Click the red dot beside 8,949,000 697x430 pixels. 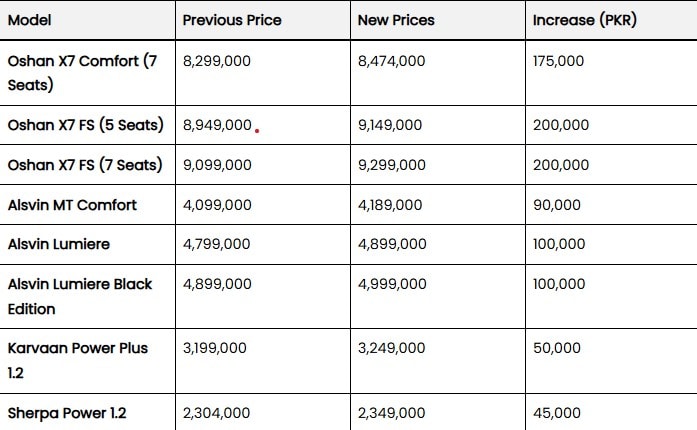point(257,131)
